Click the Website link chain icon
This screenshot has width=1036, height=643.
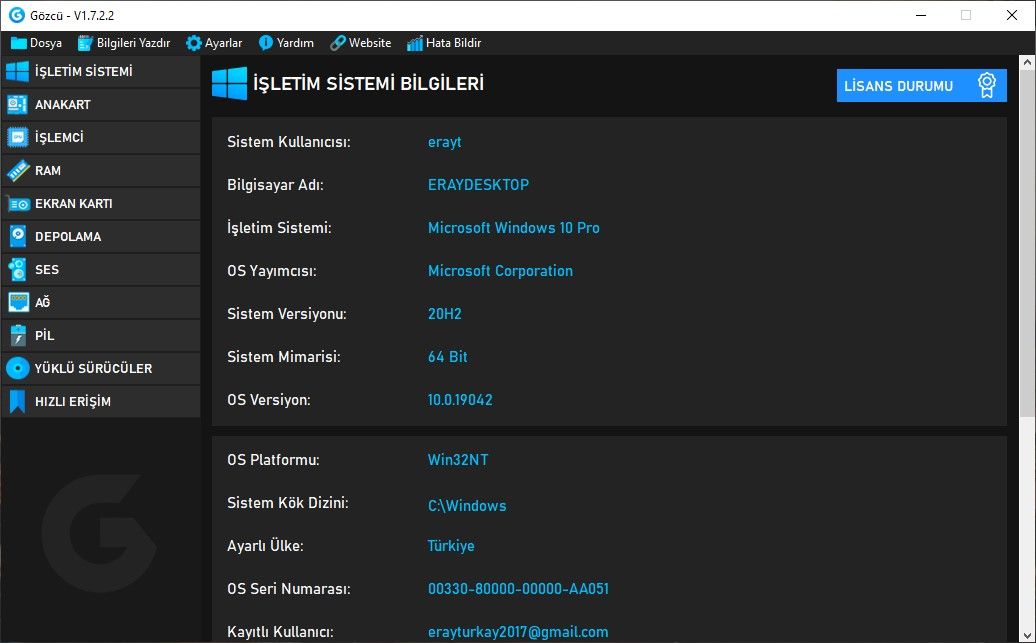pos(338,43)
